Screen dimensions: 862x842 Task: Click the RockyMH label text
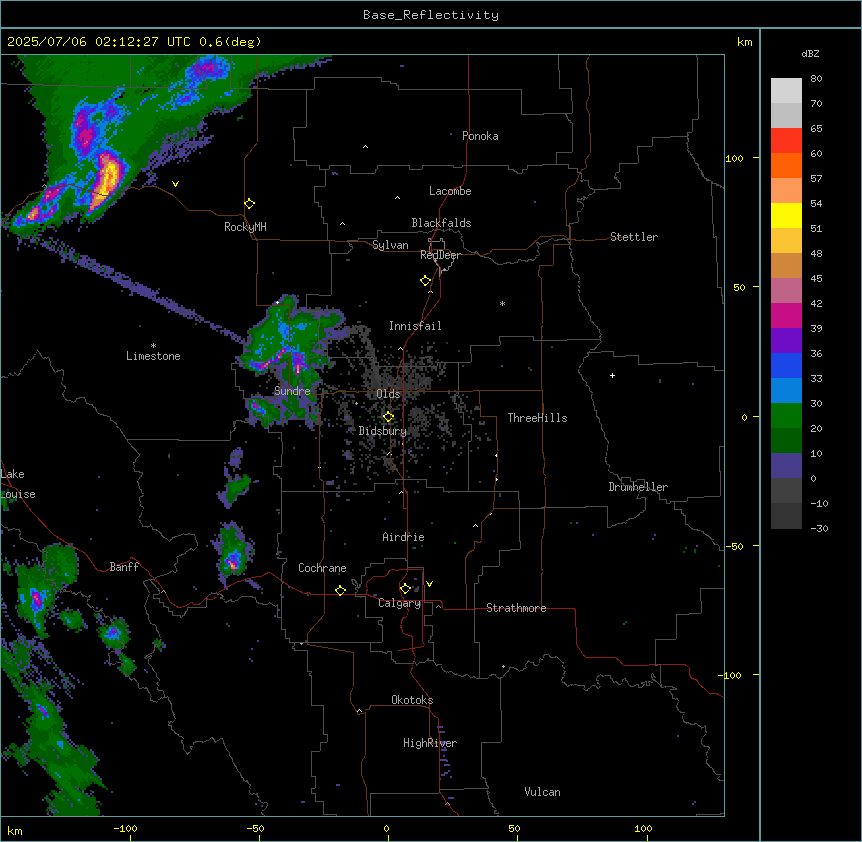pos(245,227)
